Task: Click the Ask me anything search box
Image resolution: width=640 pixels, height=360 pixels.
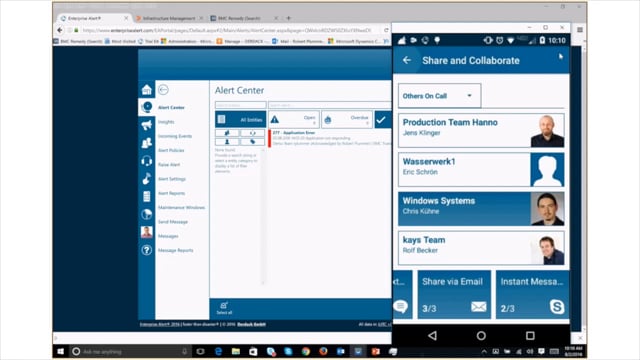Action: click(131, 351)
